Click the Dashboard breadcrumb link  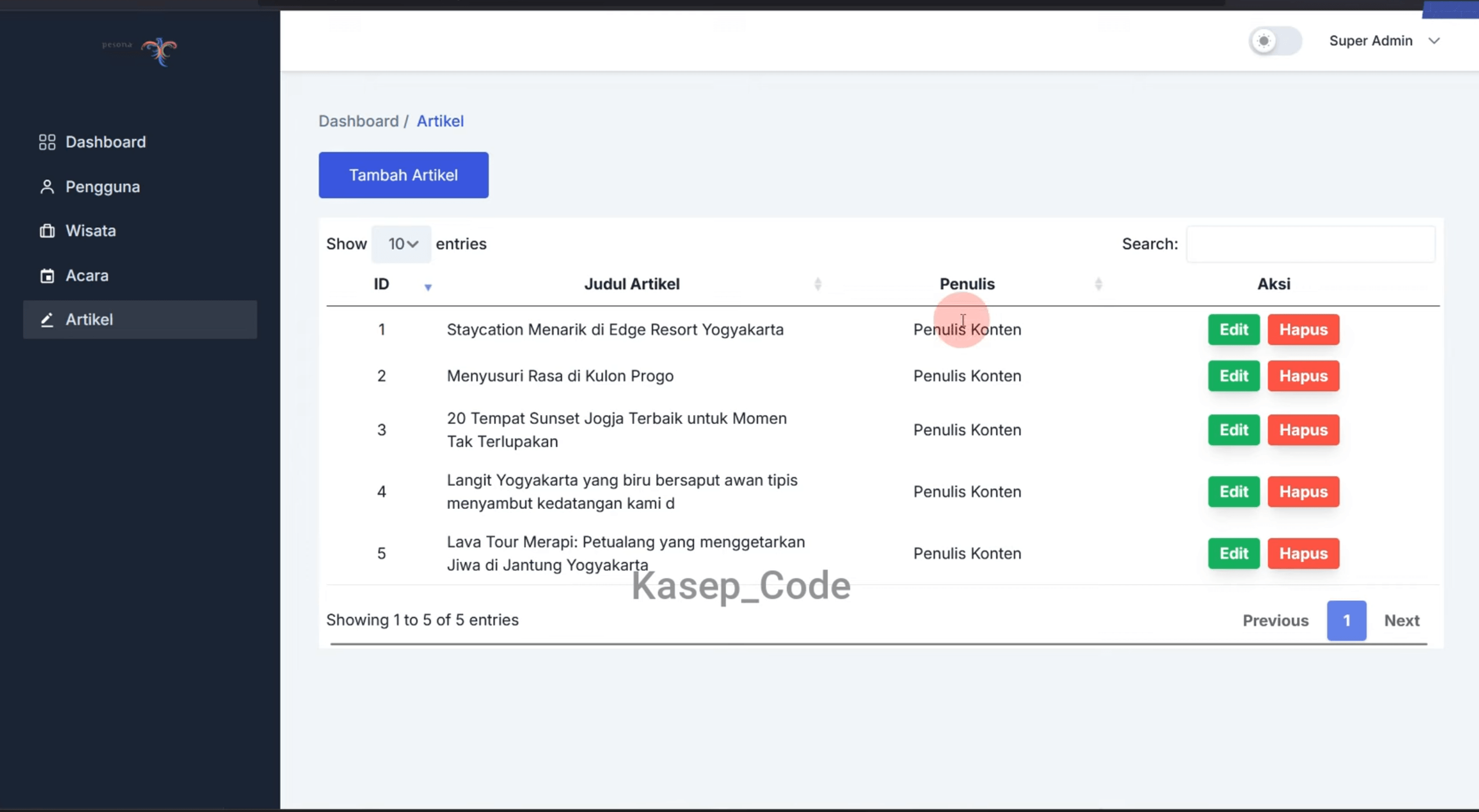(358, 121)
